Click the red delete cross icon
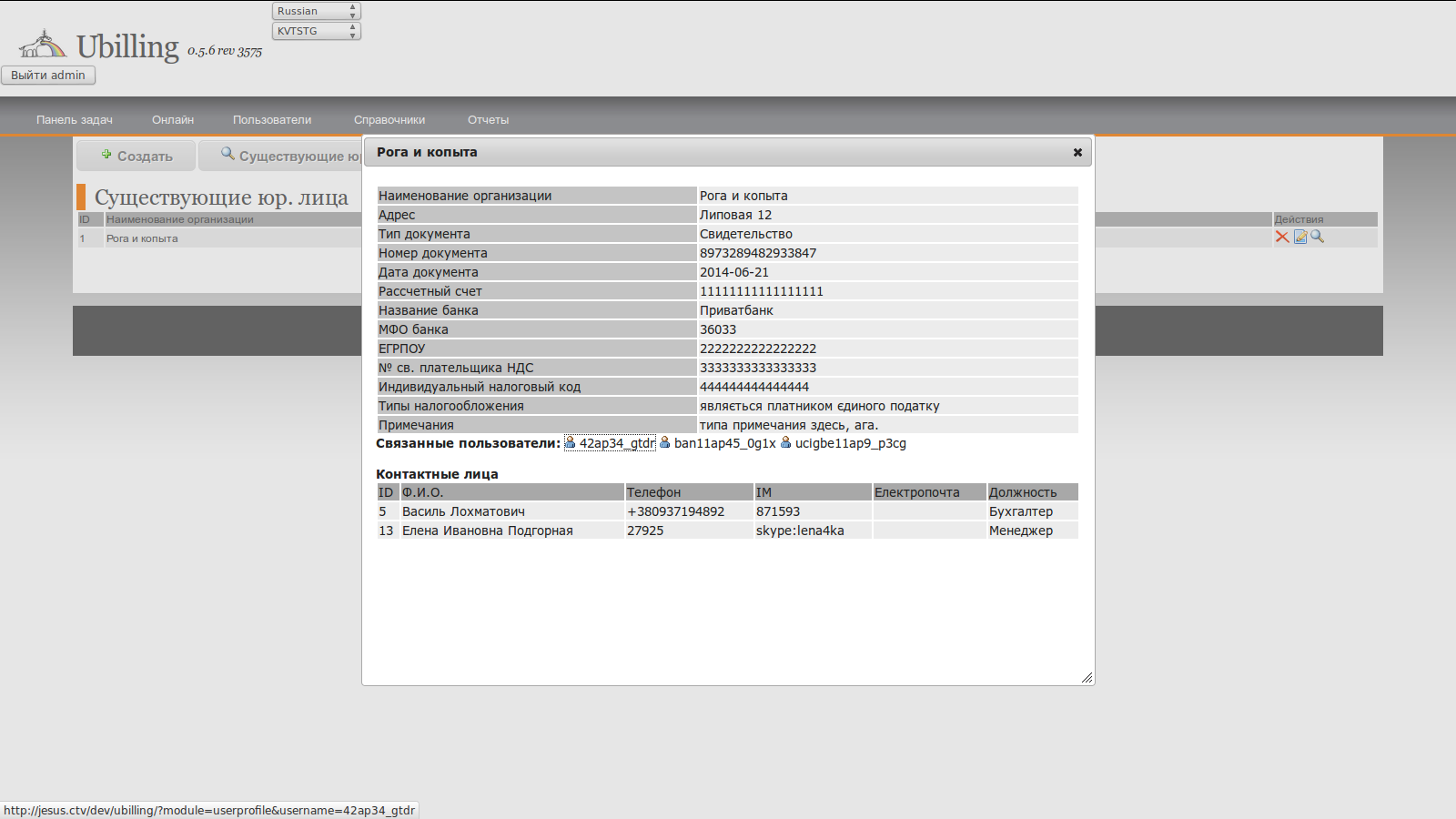1456x819 pixels. tap(1282, 237)
